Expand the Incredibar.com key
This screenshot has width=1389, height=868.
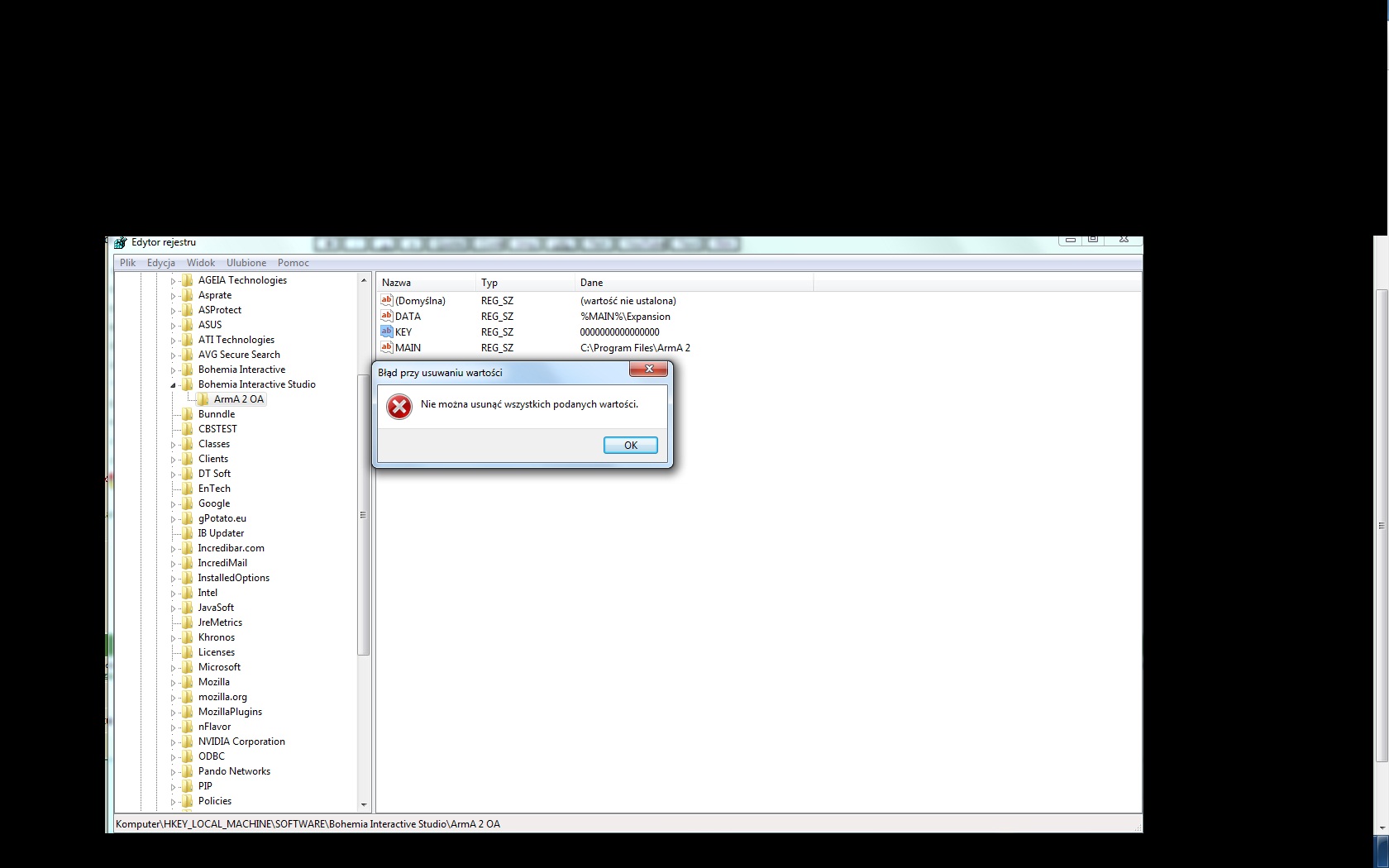(x=174, y=549)
